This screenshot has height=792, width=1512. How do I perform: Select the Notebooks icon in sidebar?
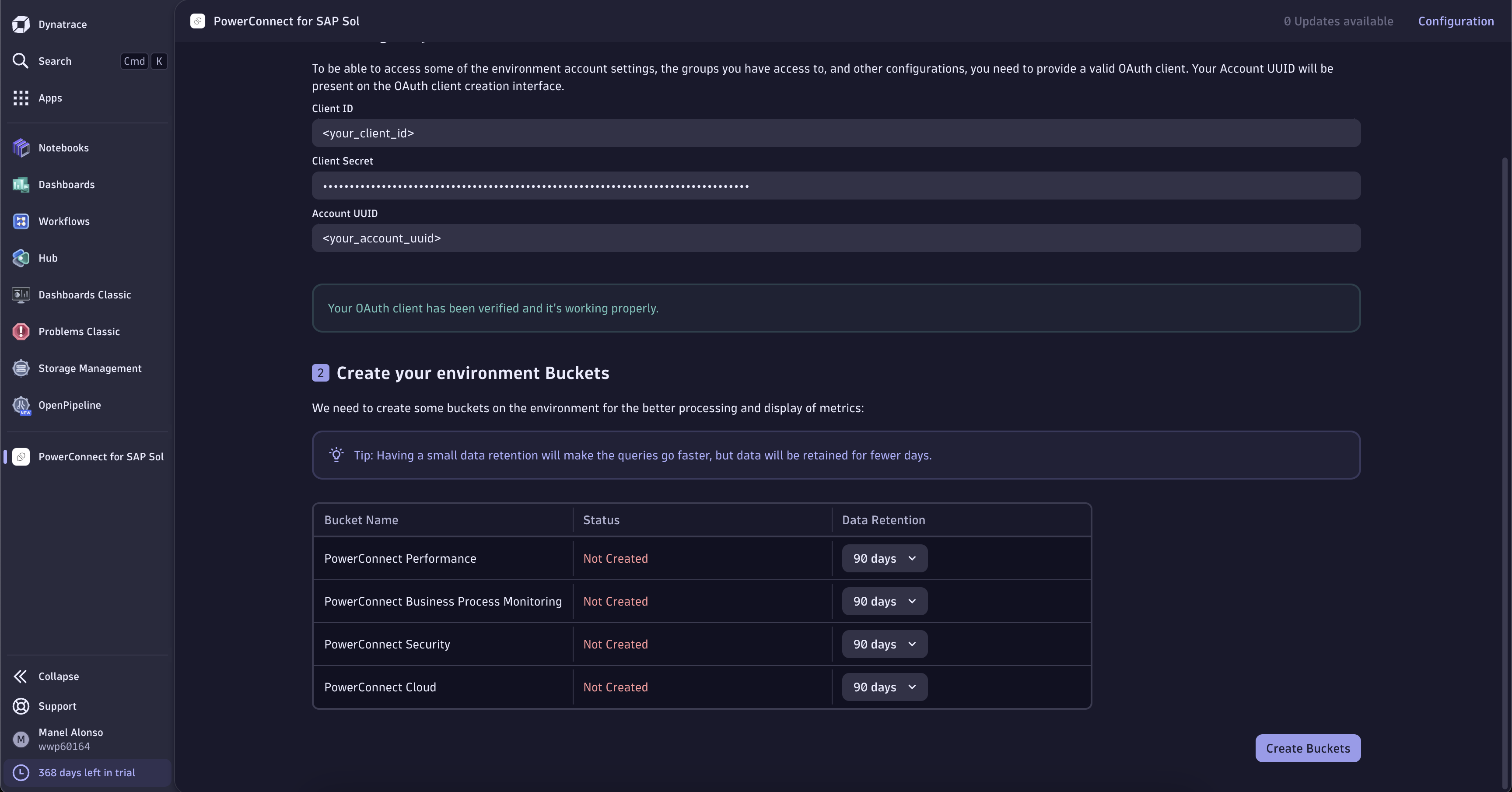click(21, 148)
